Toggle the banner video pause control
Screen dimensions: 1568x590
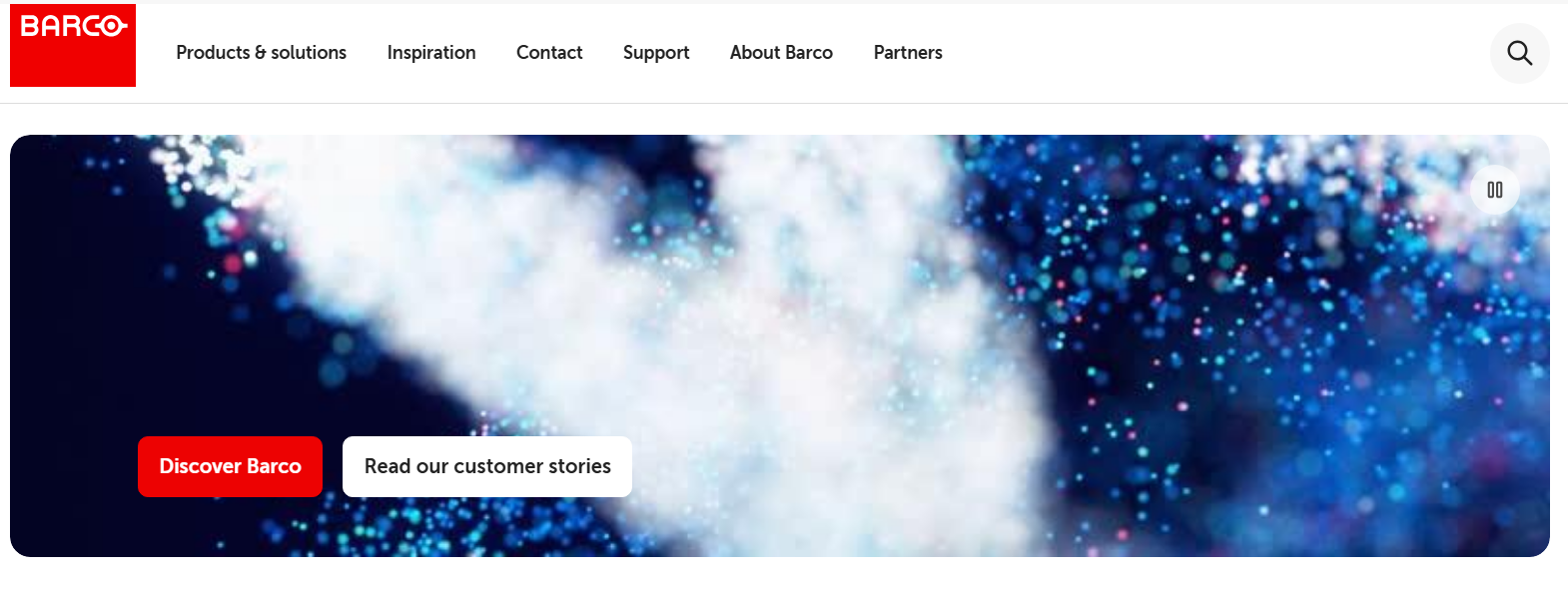pyautogui.click(x=1494, y=190)
